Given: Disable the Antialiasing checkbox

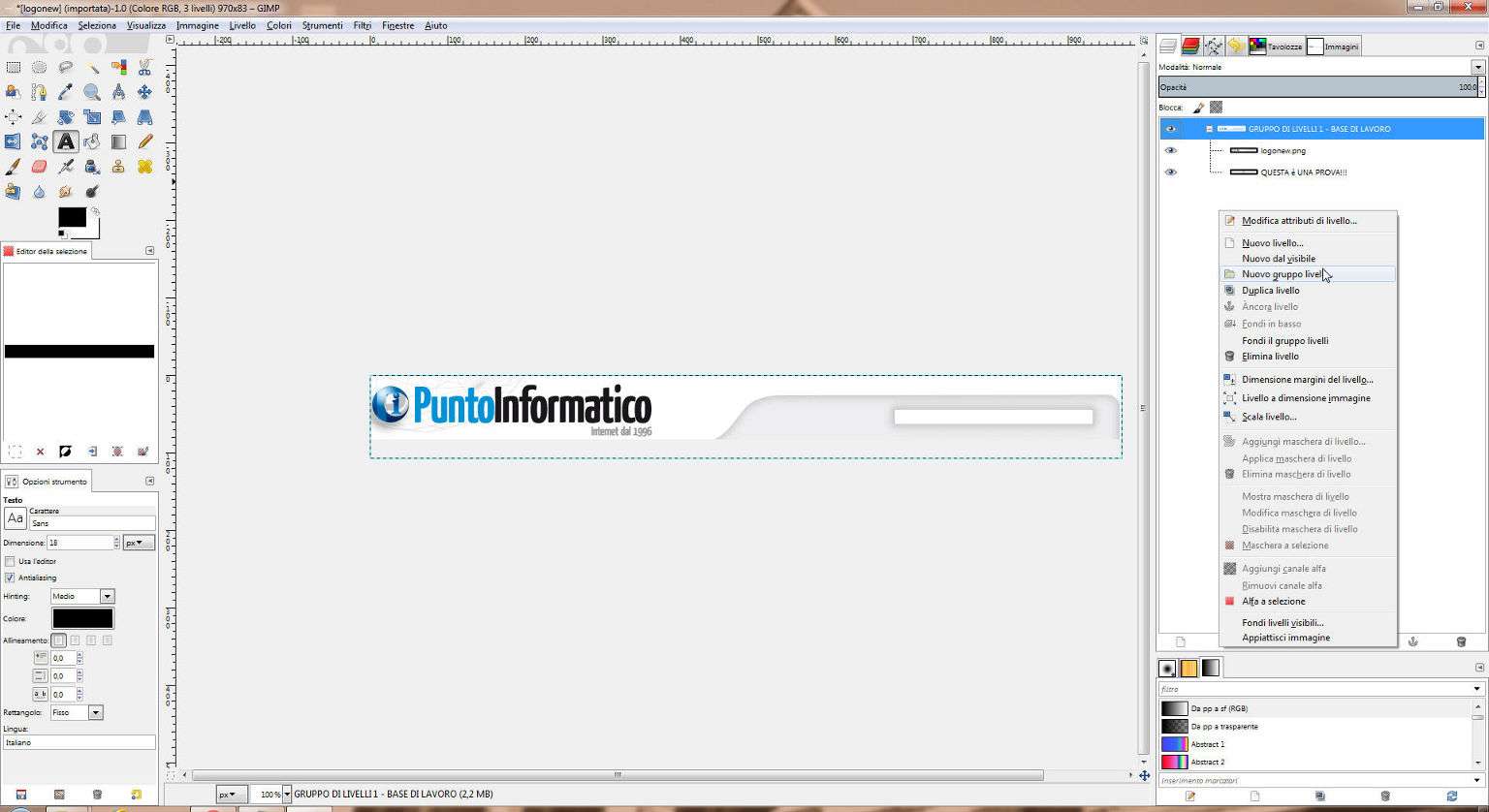Looking at the screenshot, I should click(10, 578).
